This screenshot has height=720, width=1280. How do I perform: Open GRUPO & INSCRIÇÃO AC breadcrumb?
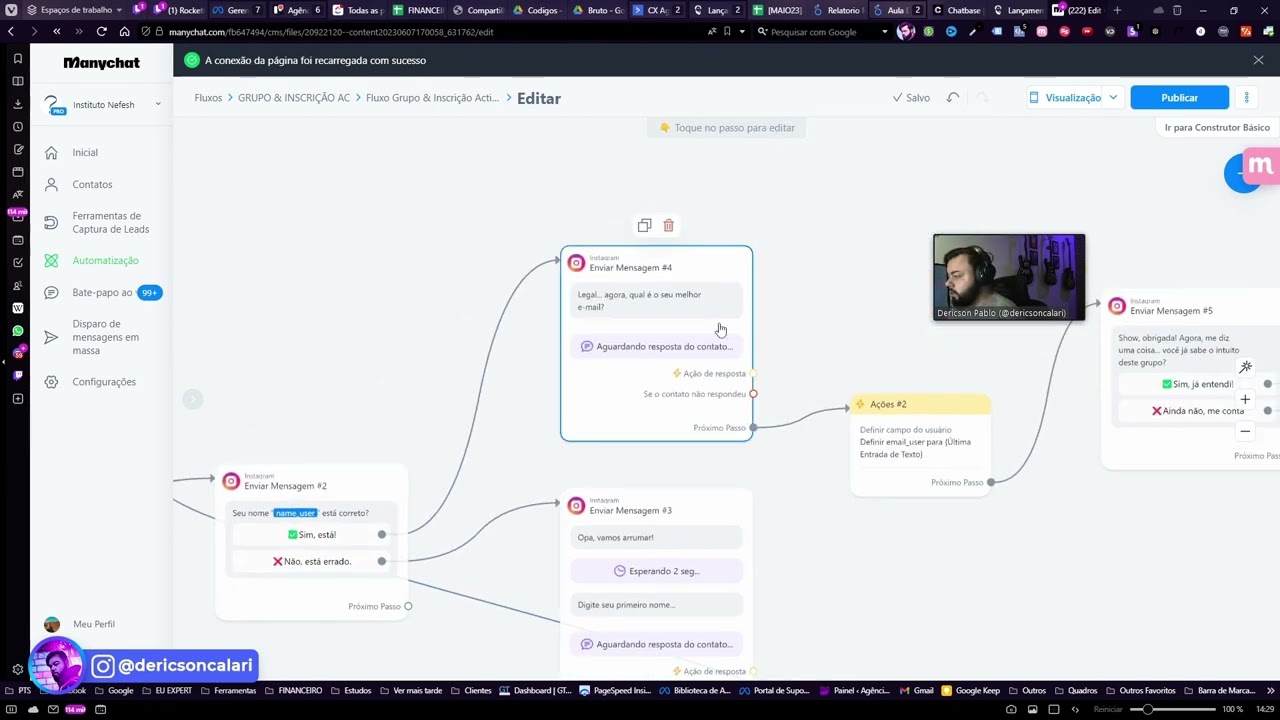[x=294, y=98]
